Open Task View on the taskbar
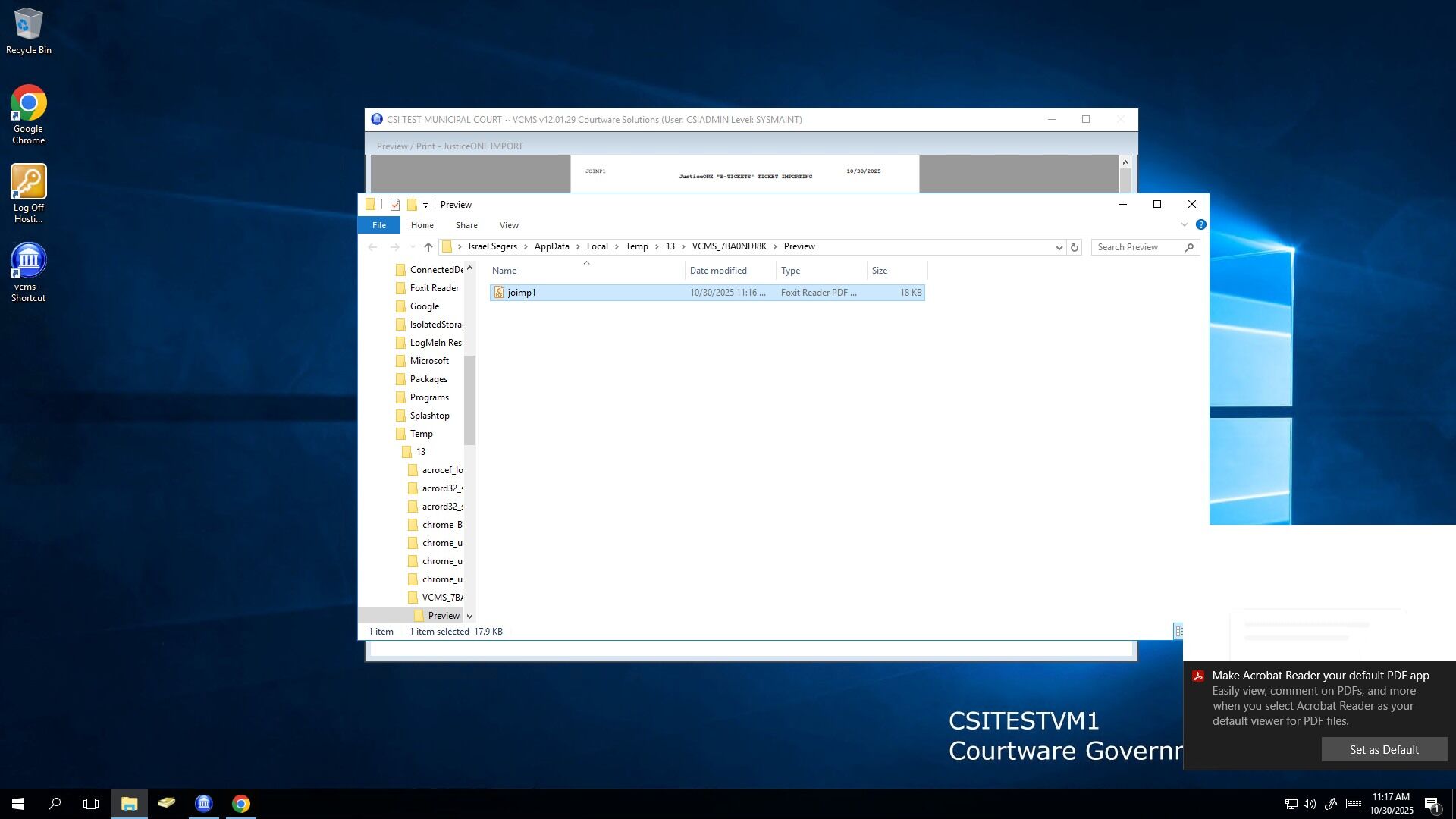This screenshot has height=819, width=1456. (x=91, y=804)
